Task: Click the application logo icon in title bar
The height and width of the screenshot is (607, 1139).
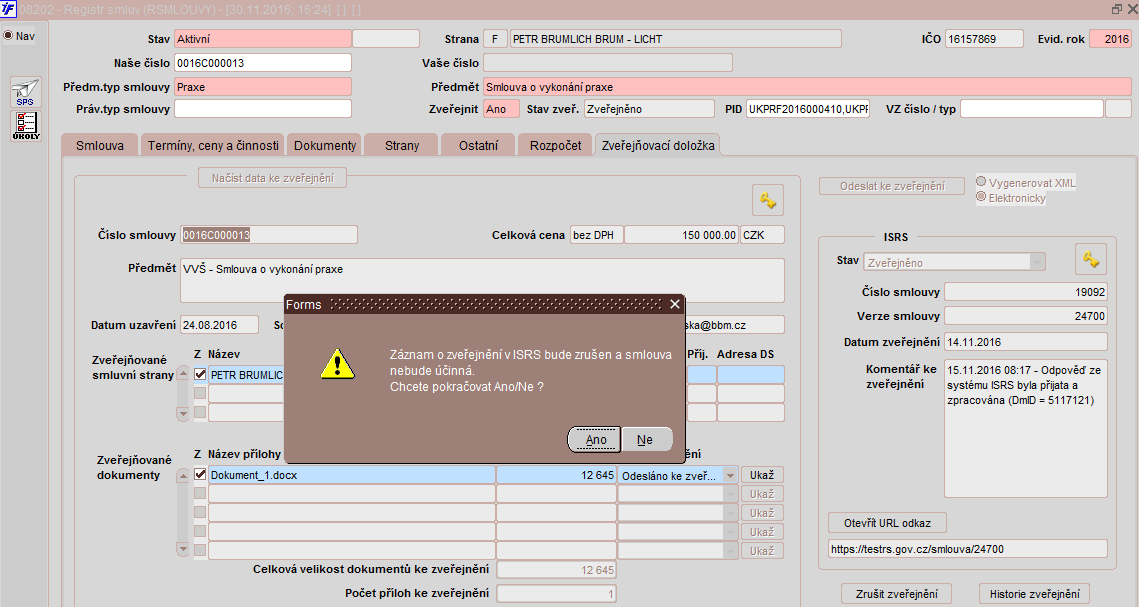Action: (7, 9)
